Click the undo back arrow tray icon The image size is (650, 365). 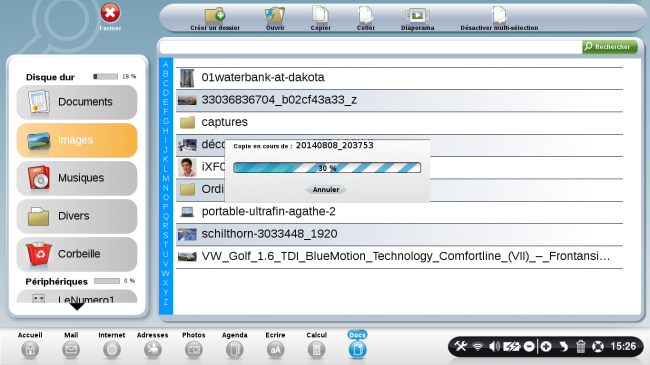click(563, 346)
